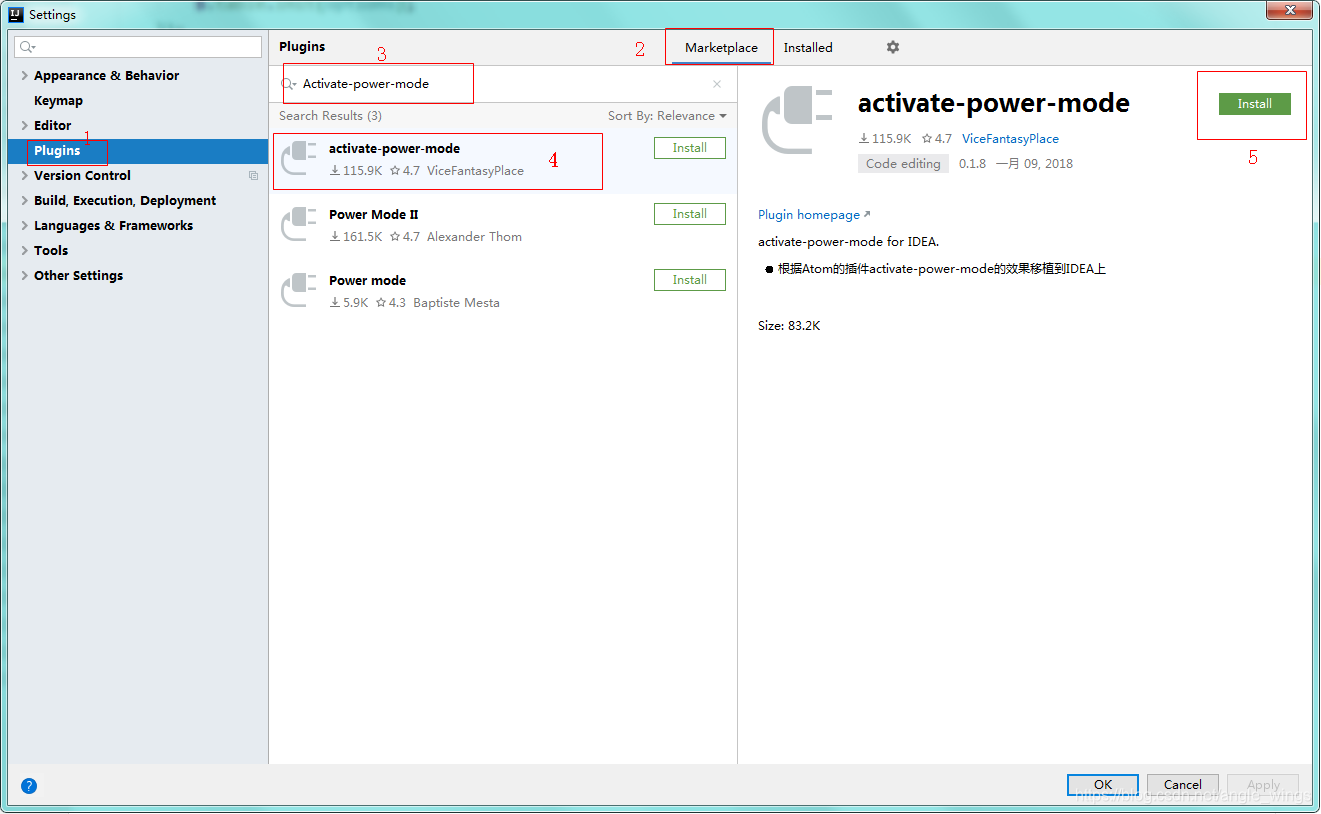Select the Power Mode II result row
This screenshot has height=814, width=1321.
(503, 225)
